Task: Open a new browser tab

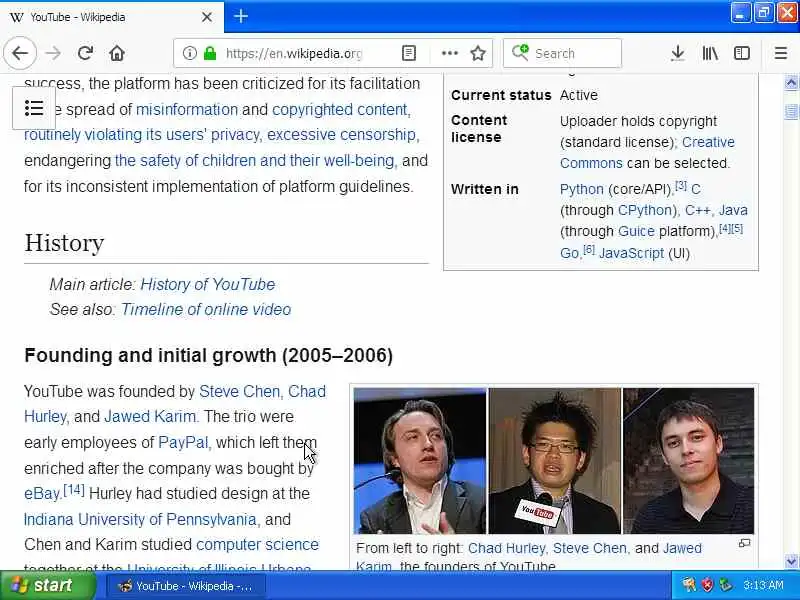Action: [241, 17]
